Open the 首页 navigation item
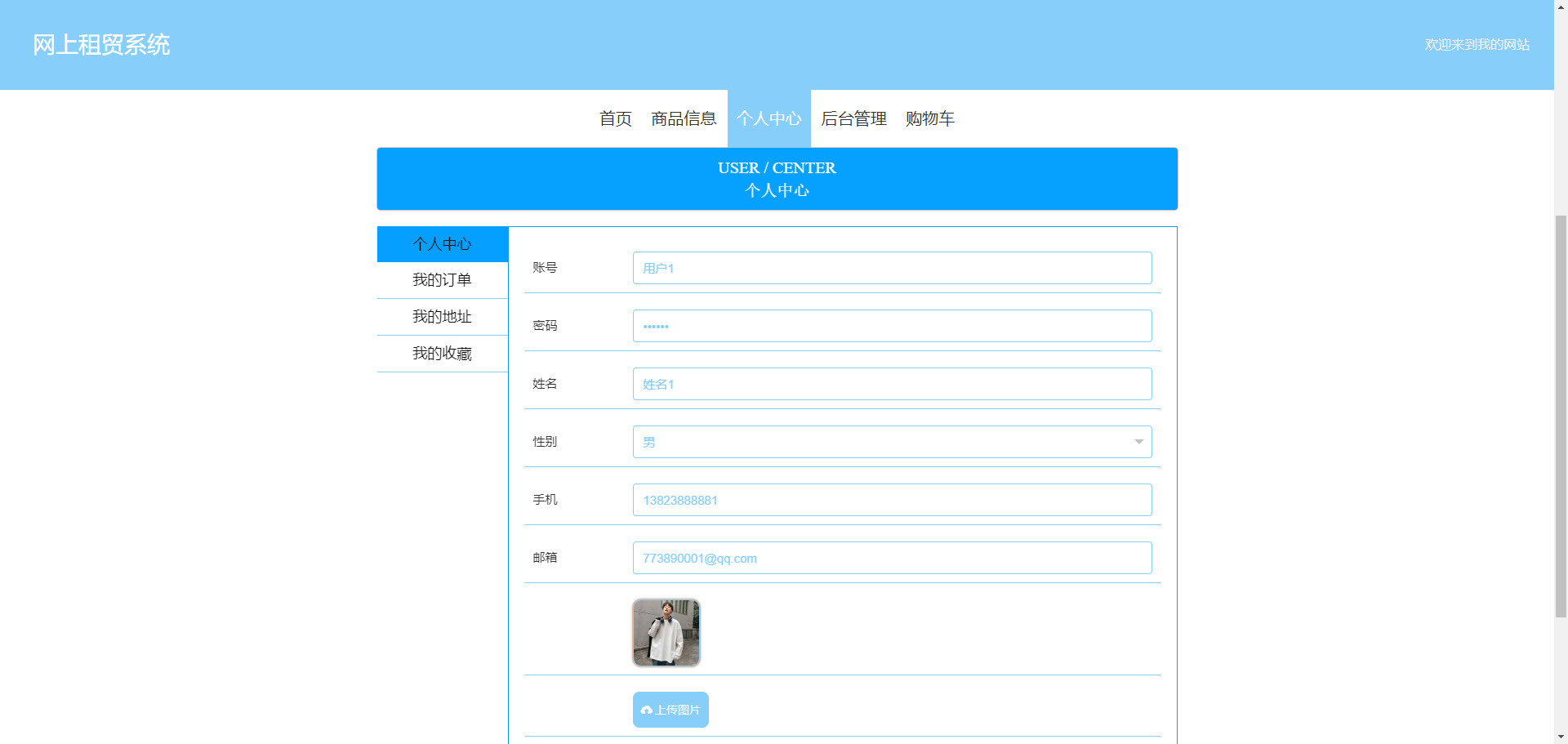The image size is (1568, 744). pos(615,118)
